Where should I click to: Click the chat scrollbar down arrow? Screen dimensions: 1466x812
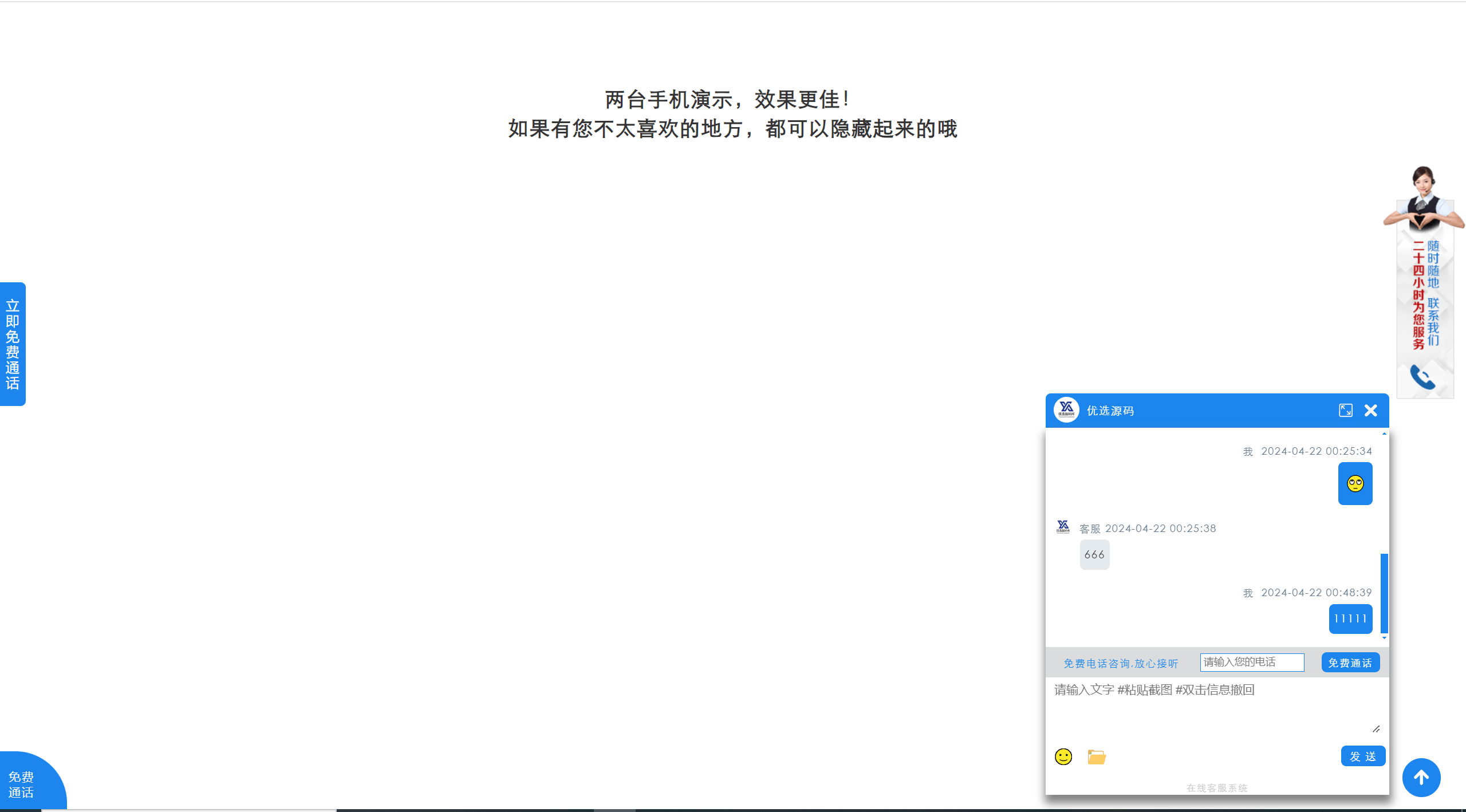click(x=1384, y=637)
